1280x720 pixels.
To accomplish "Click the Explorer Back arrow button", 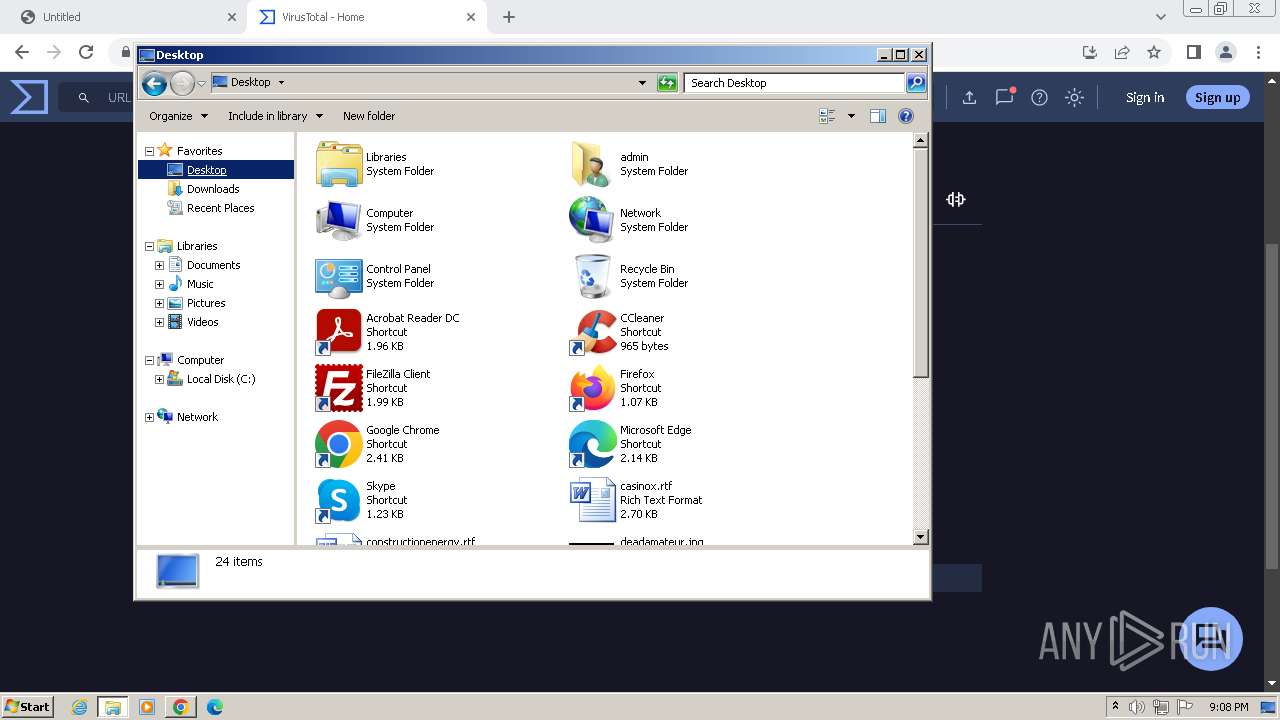I will pos(154,83).
